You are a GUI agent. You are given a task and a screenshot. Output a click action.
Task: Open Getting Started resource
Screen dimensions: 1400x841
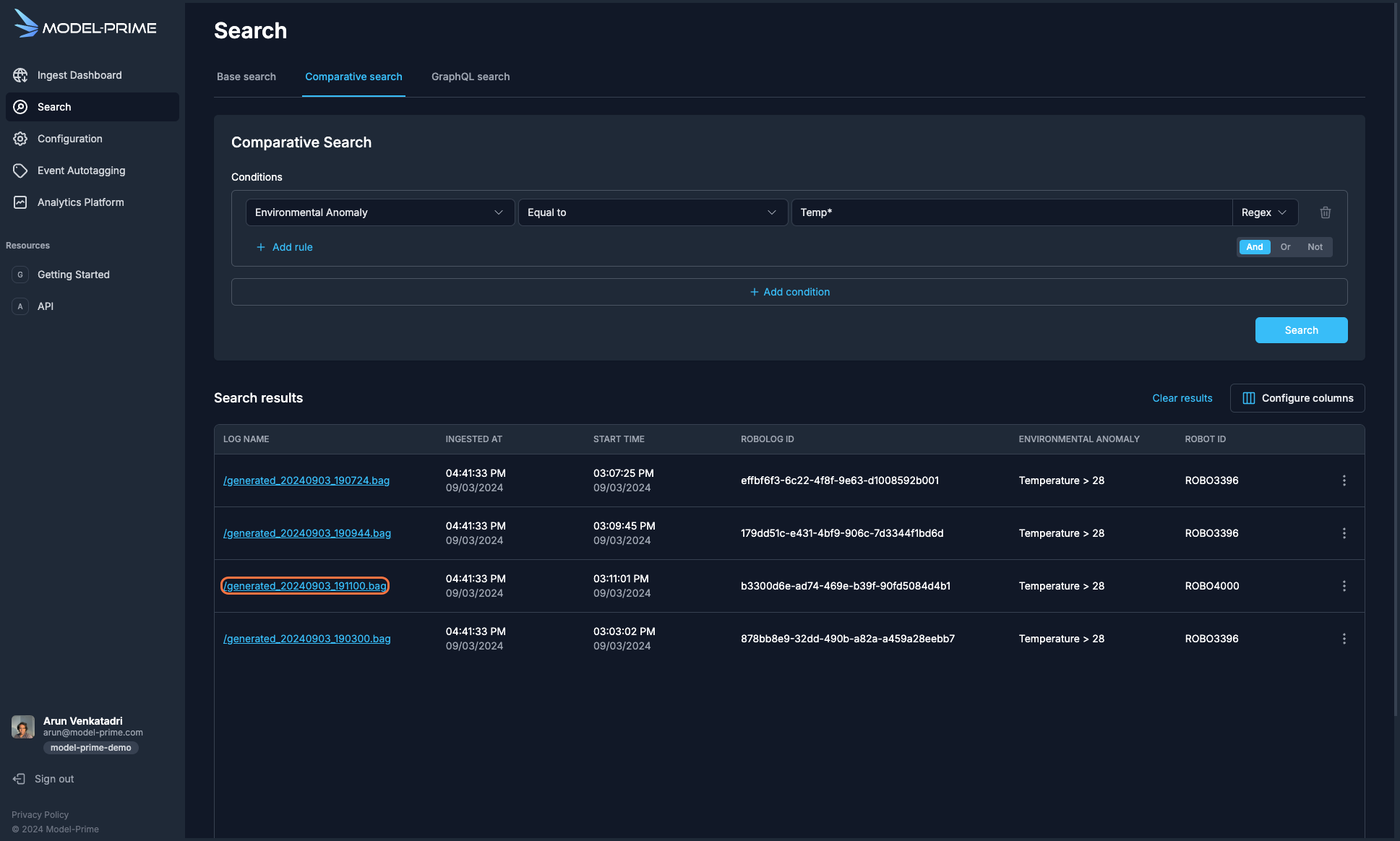[93, 275]
